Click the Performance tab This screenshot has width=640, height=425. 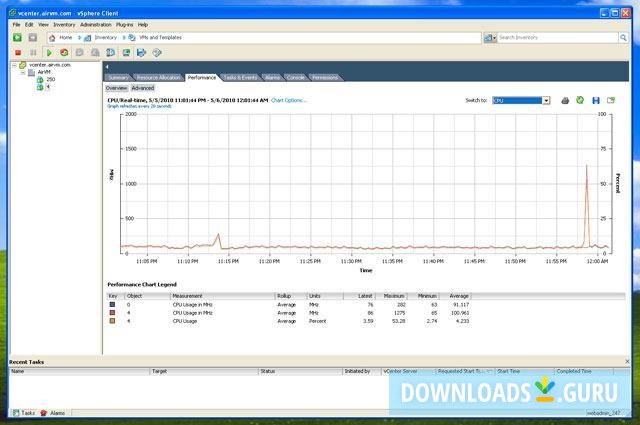[202, 78]
